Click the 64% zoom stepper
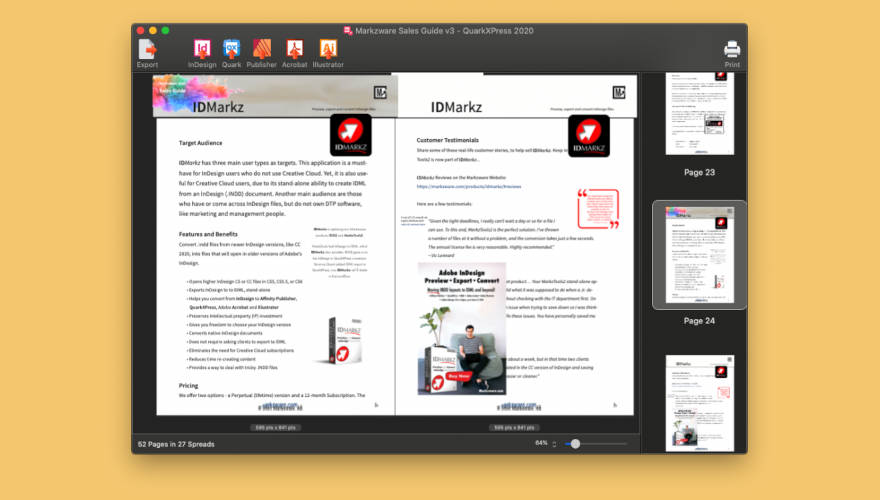The image size is (880, 500). (554, 444)
